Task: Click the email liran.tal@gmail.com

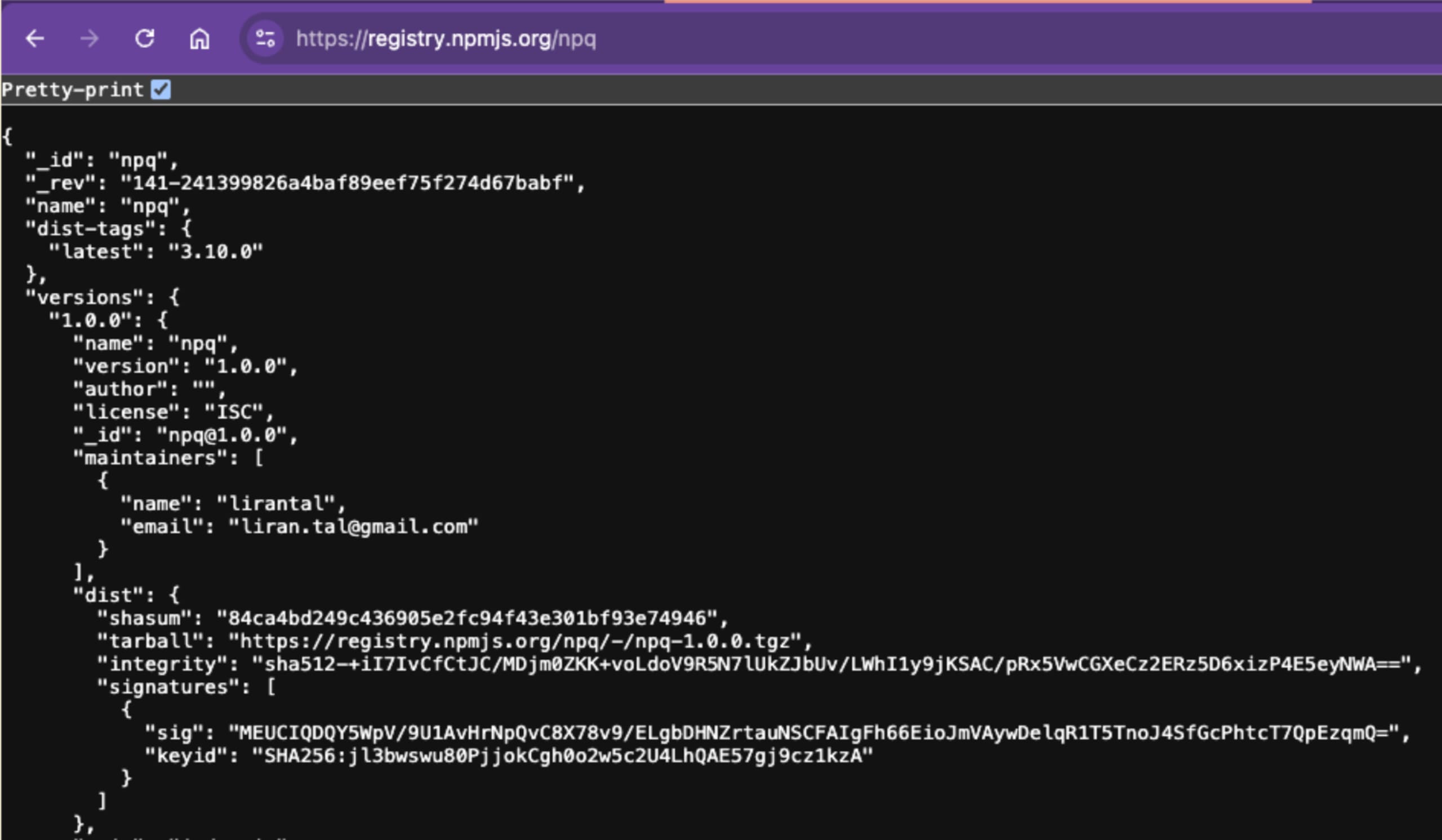Action: pyautogui.click(x=353, y=526)
